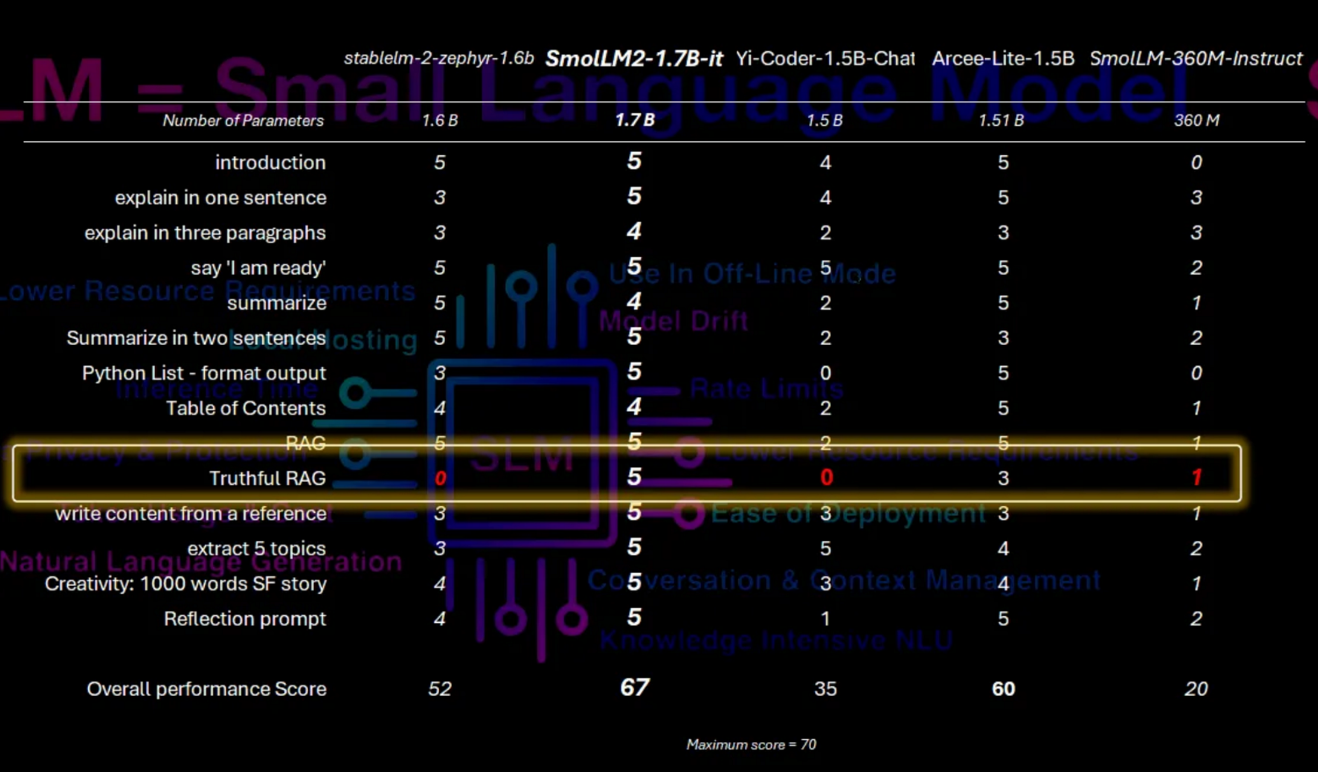The height and width of the screenshot is (772, 1318).
Task: Click the three paragraphs score under Arcee-Lite
Action: click(1003, 233)
